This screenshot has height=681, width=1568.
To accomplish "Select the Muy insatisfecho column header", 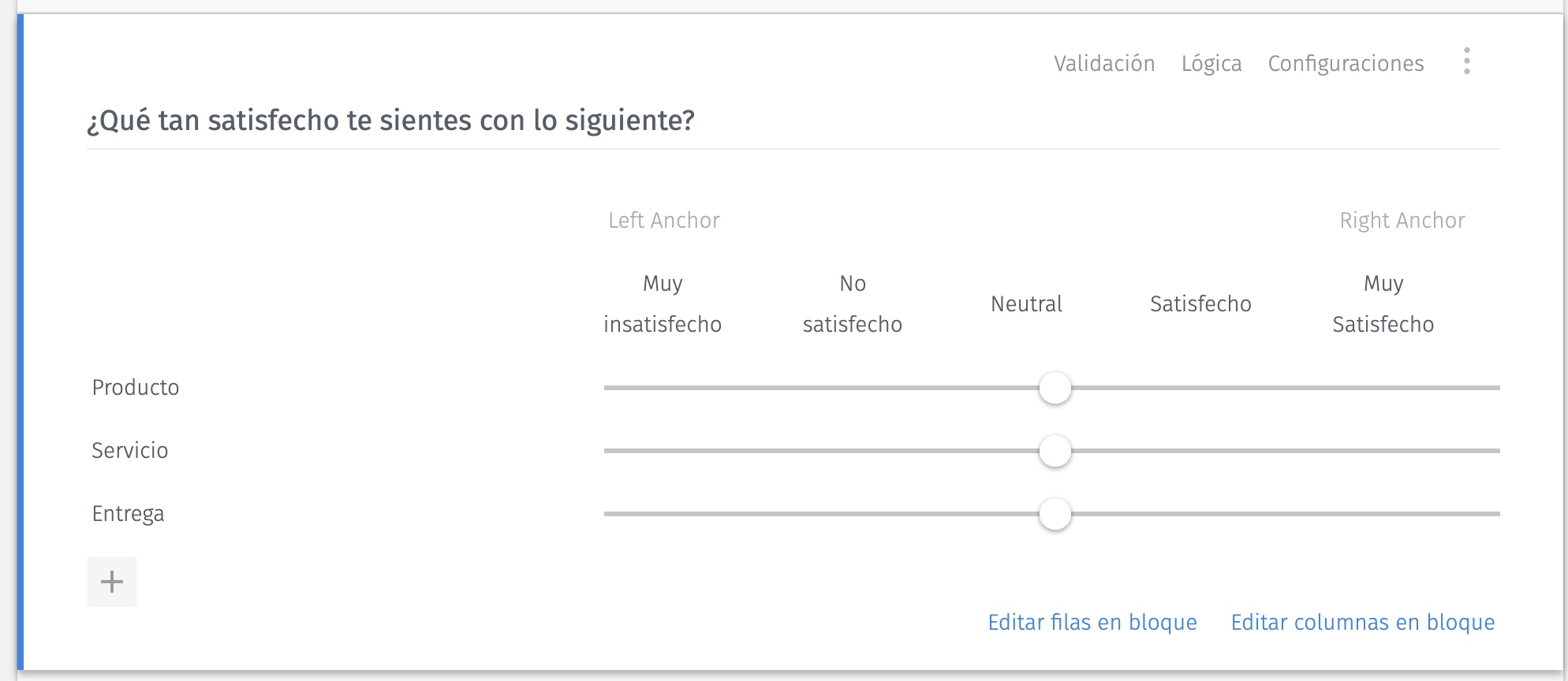I will (662, 303).
